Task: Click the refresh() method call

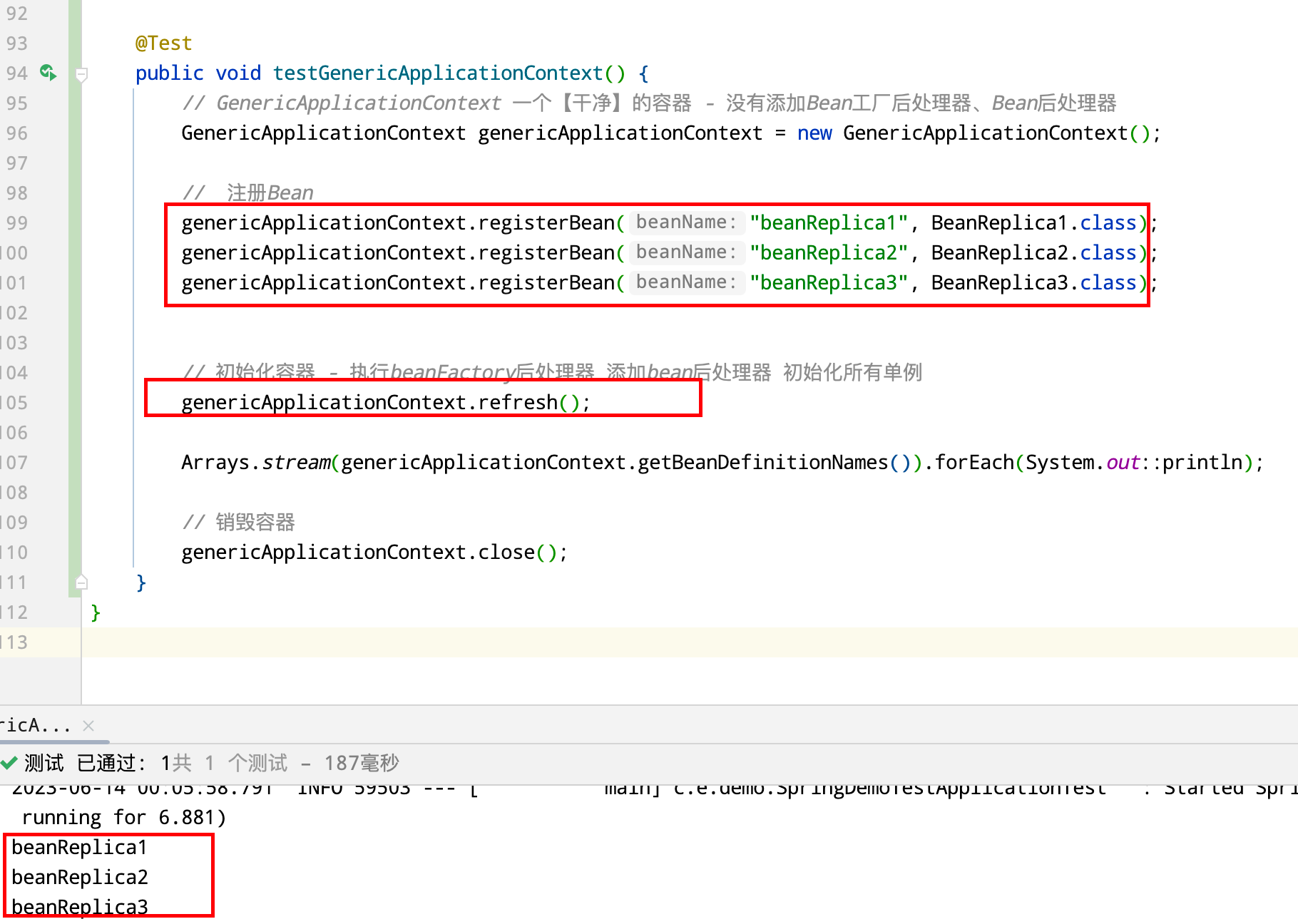Action: click(x=528, y=403)
